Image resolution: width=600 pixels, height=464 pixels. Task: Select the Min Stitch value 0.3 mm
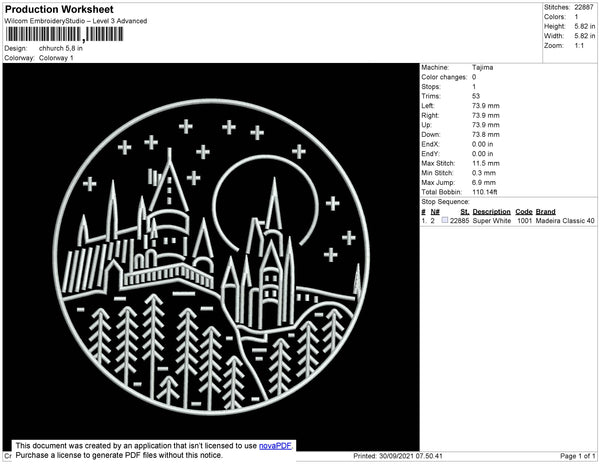tap(484, 173)
